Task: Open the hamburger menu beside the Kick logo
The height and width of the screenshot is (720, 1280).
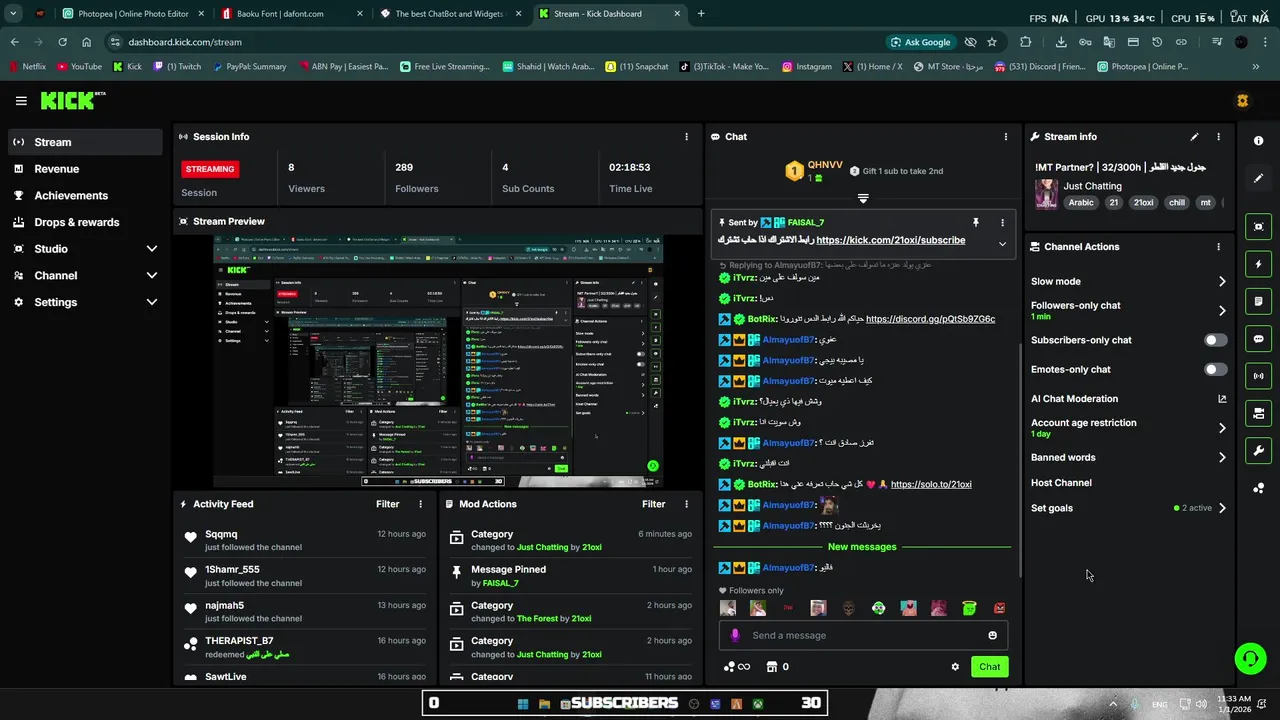Action: click(21, 101)
